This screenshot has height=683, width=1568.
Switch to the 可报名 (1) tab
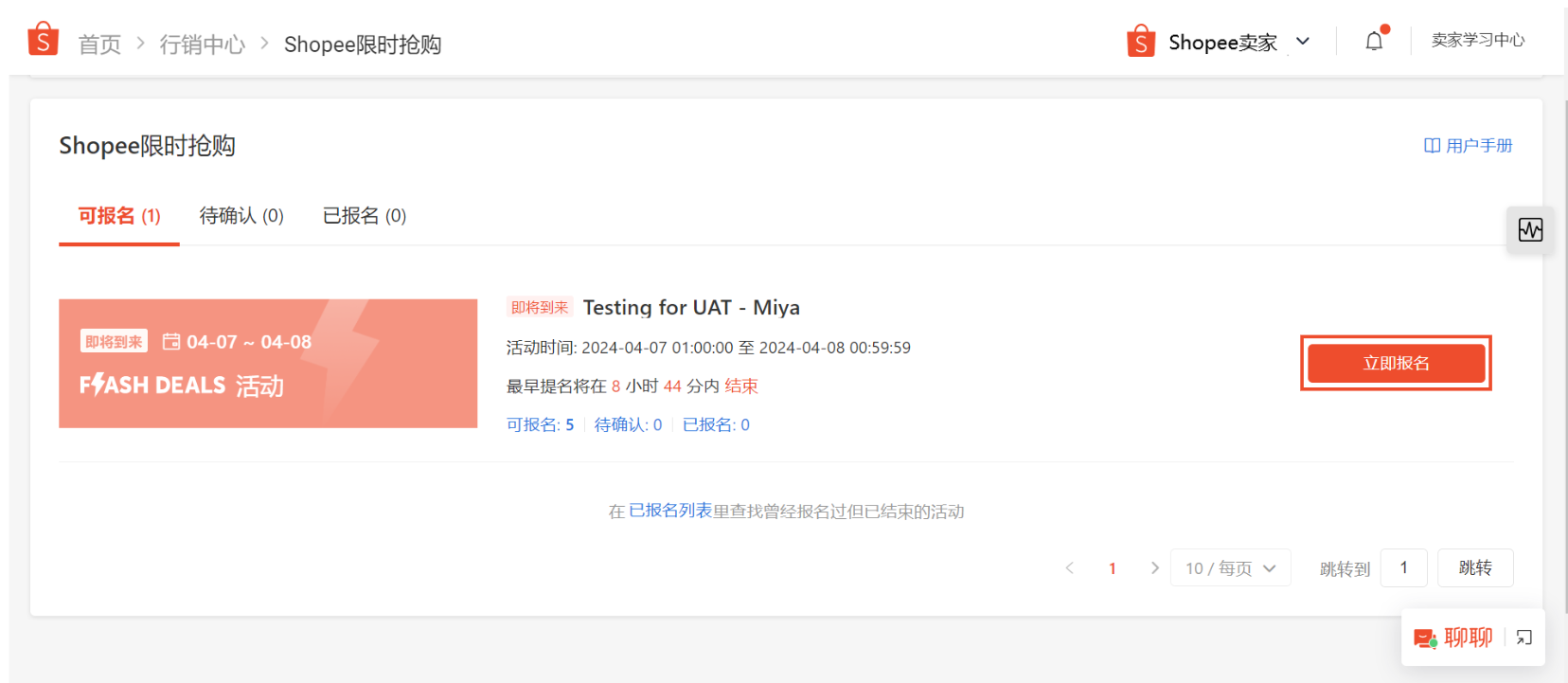pyautogui.click(x=119, y=216)
